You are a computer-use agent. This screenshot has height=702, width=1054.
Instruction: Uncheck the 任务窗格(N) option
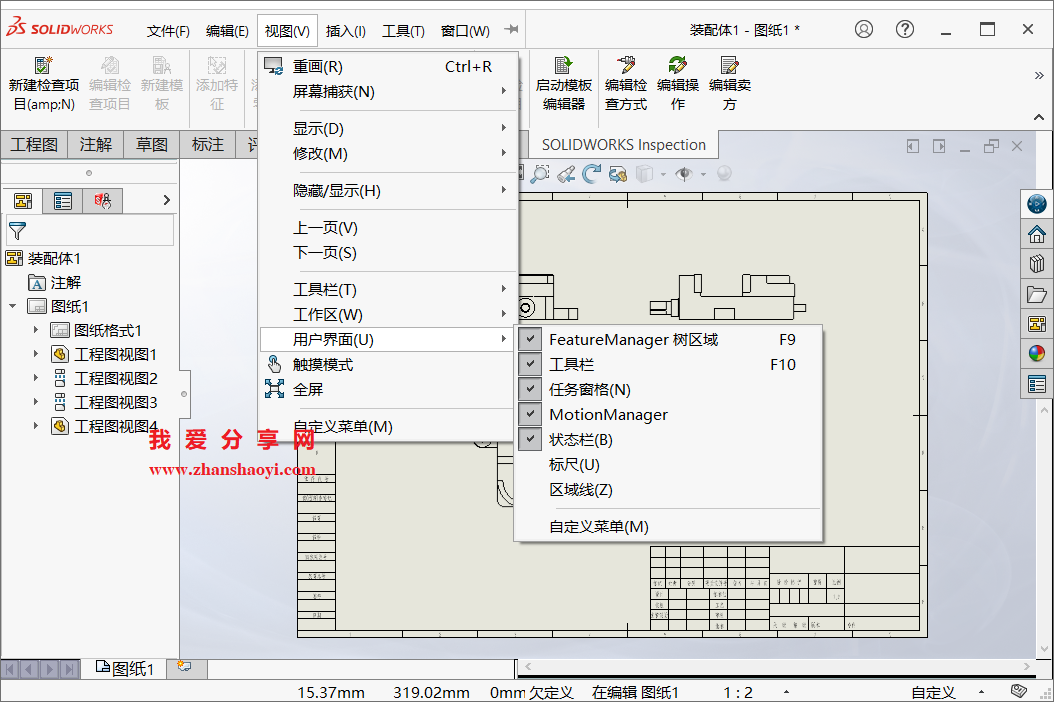point(669,389)
